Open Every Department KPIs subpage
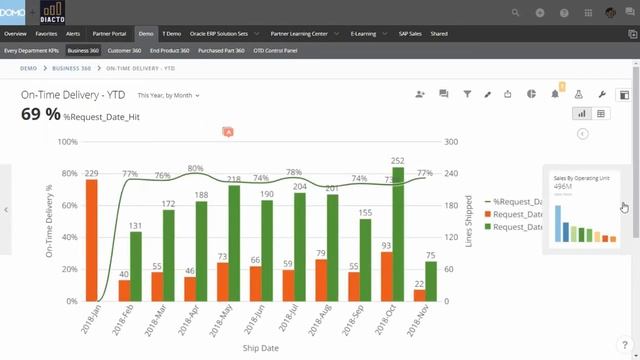The width and height of the screenshot is (640, 360). tap(31, 51)
